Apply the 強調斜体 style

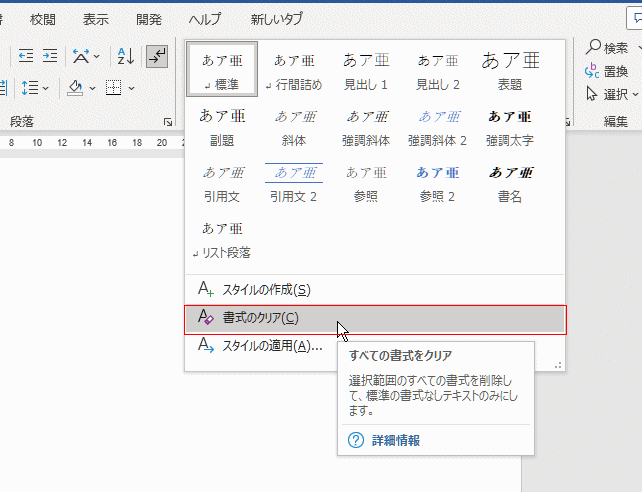(366, 127)
